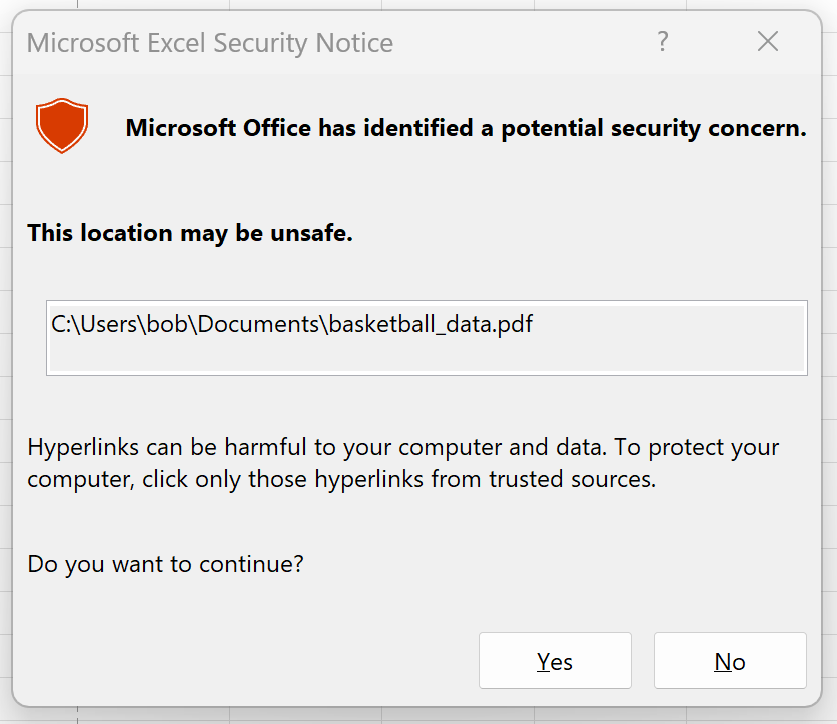
Task: Click the basketball_data.pdf filename text
Action: pos(431,324)
